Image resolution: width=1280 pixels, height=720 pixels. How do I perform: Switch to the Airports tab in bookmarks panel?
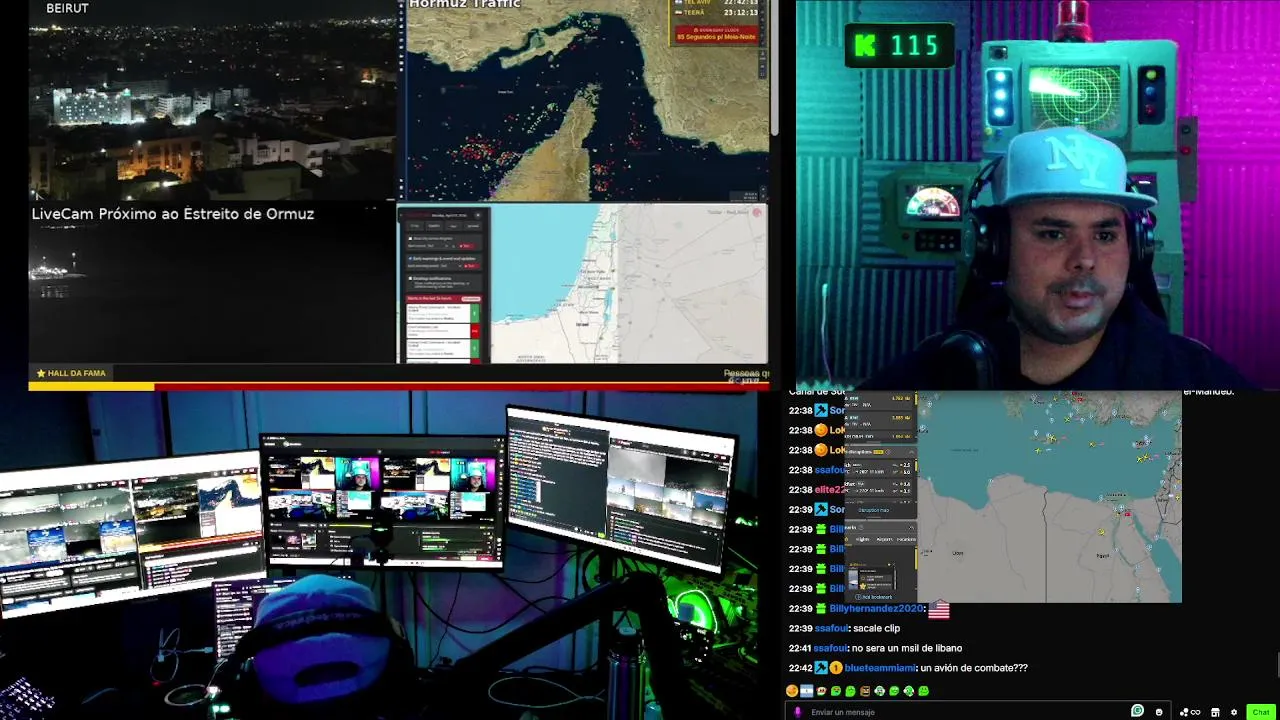pyautogui.click(x=885, y=539)
